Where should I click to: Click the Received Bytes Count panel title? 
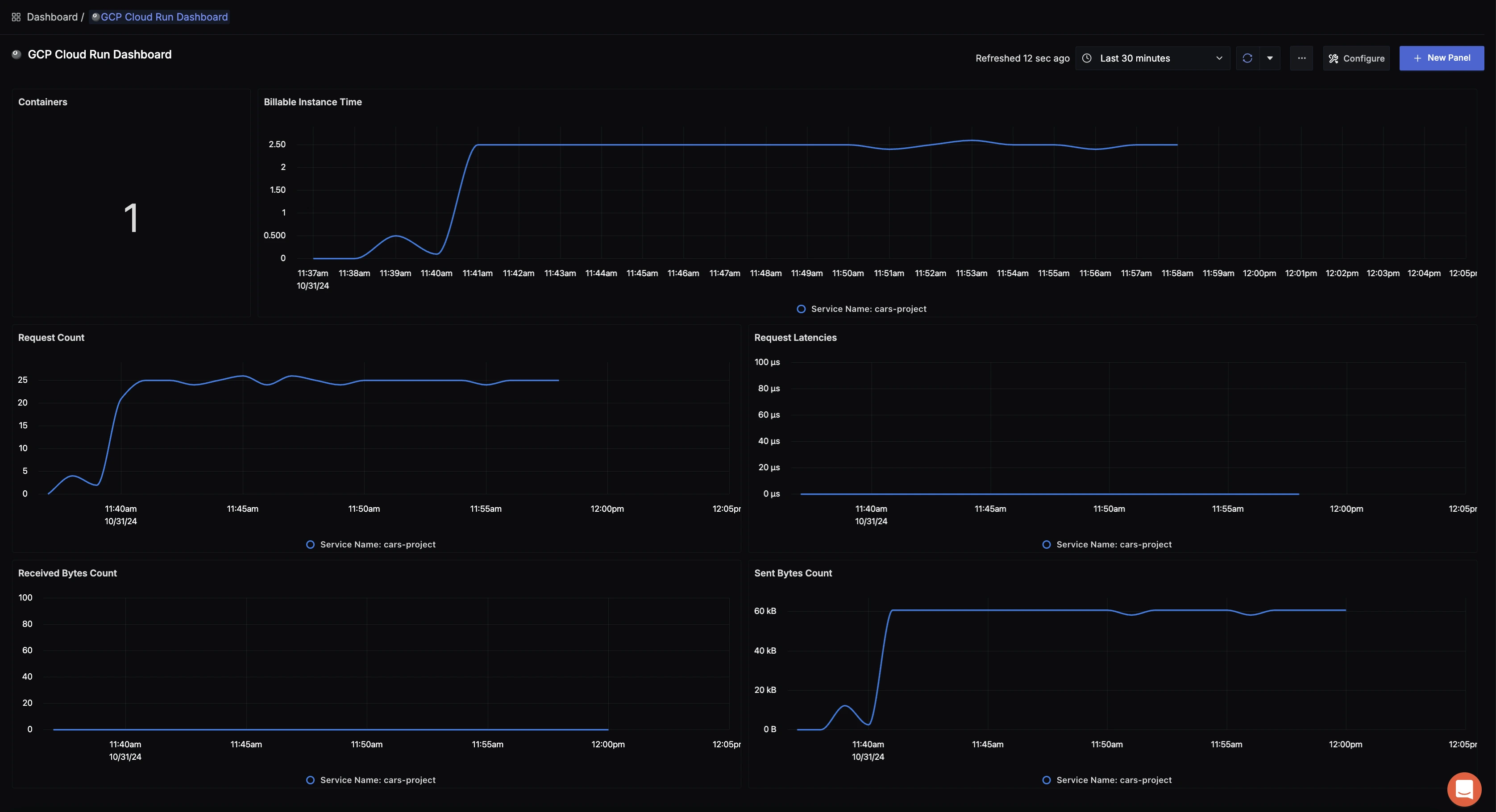point(67,573)
